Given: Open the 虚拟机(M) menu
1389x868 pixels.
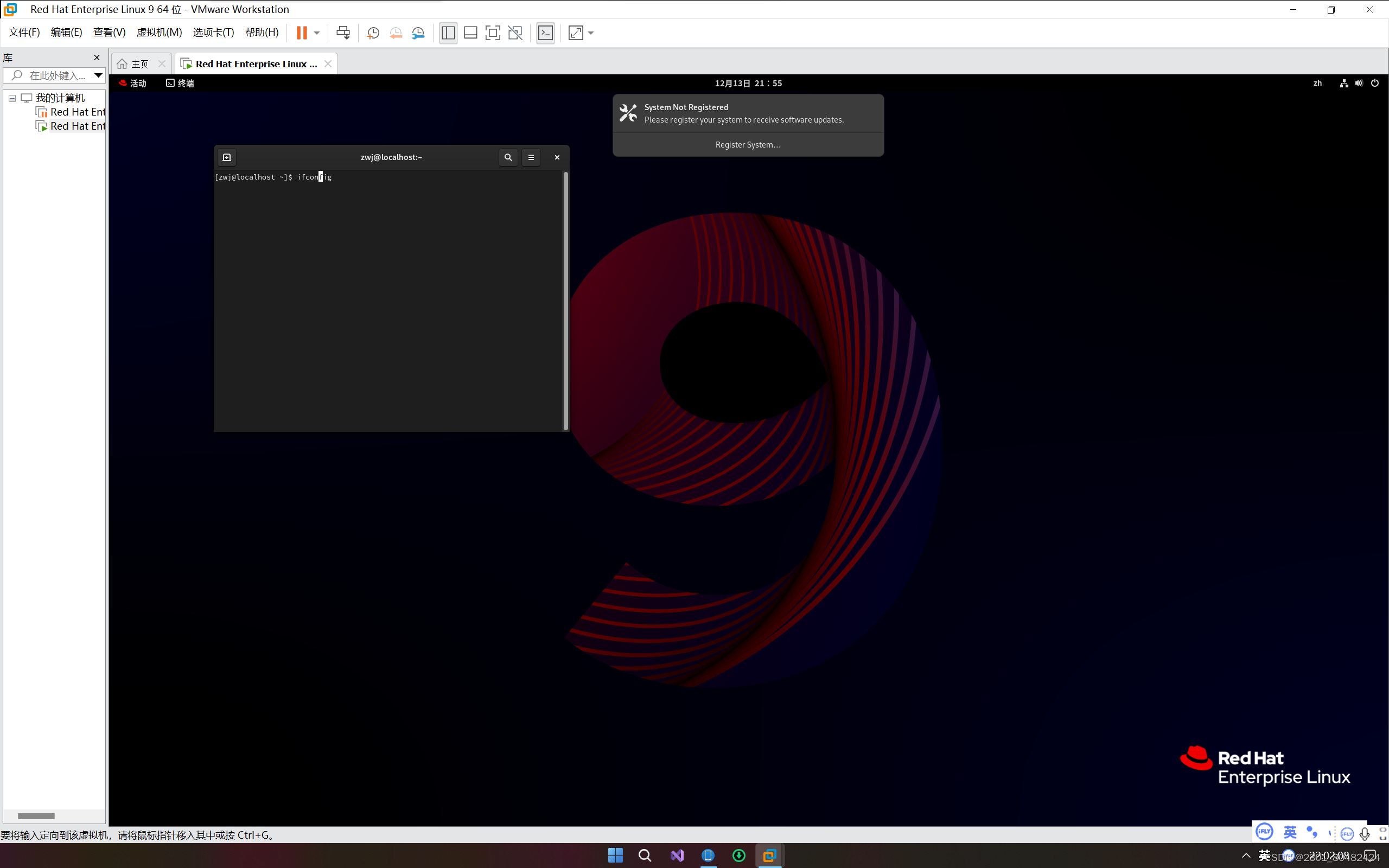Looking at the screenshot, I should pos(159,33).
